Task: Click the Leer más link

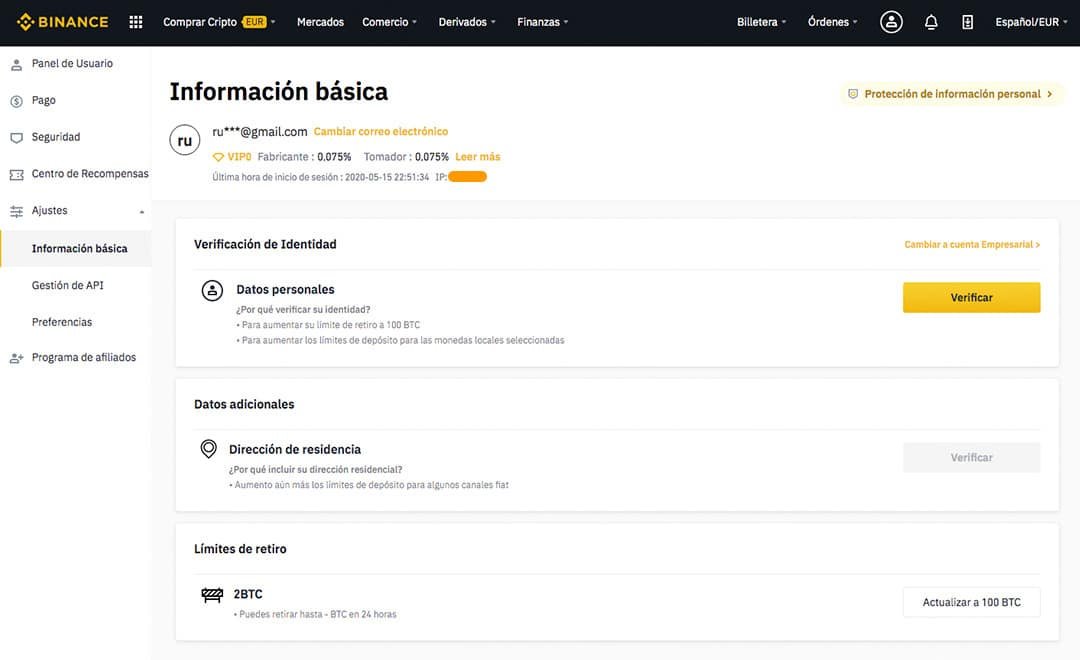Action: [477, 157]
